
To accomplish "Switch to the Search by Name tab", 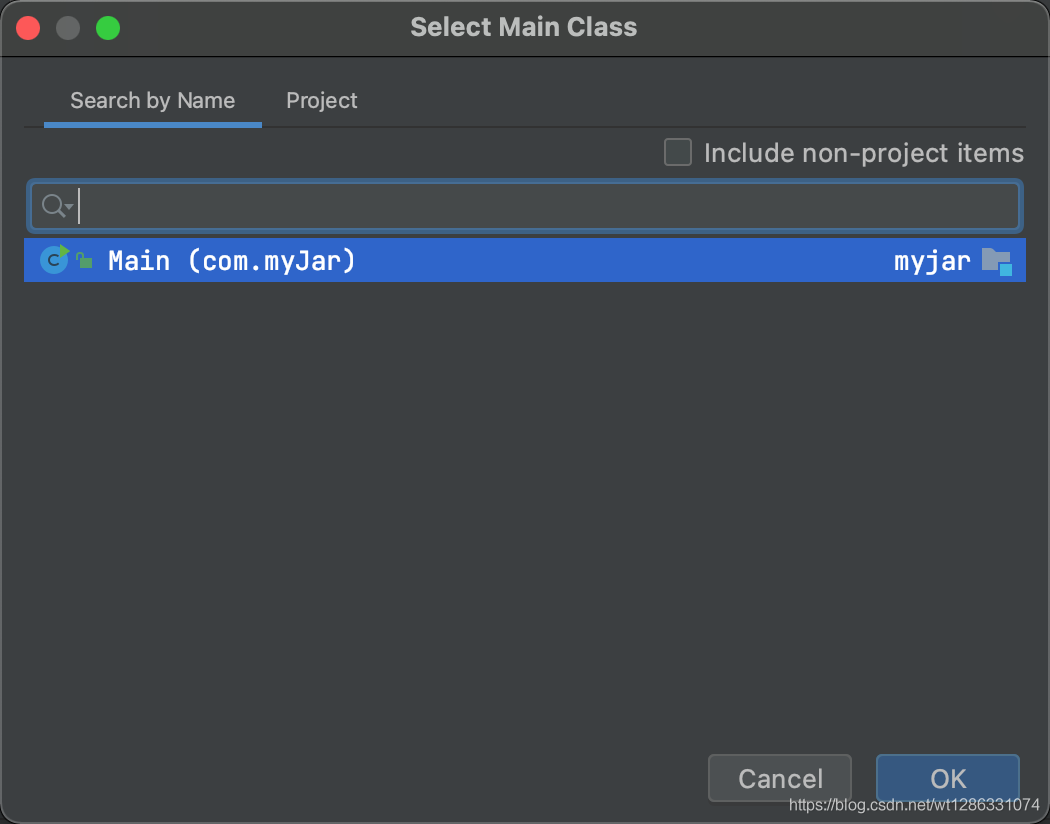I will [152, 101].
